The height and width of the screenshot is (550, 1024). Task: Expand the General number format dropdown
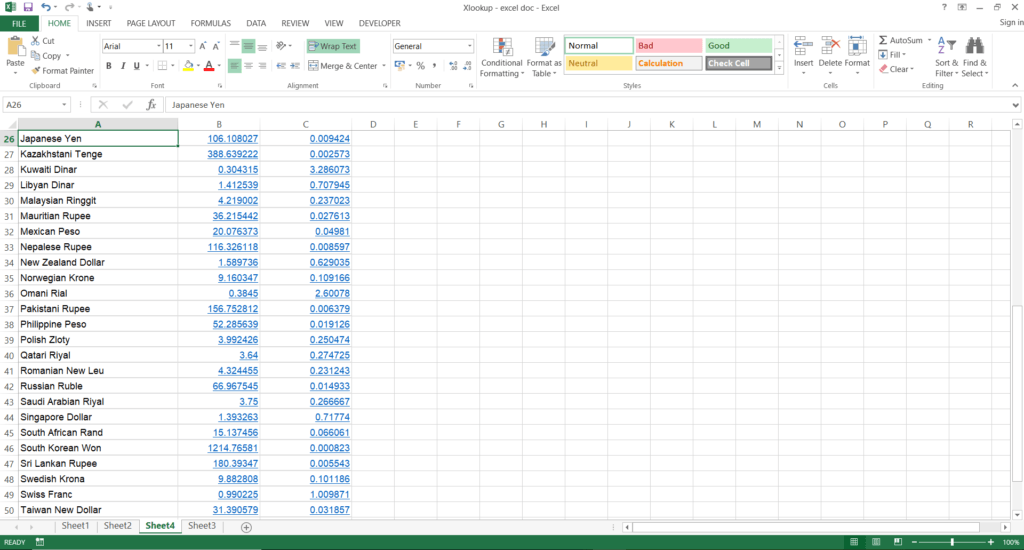click(x=470, y=46)
